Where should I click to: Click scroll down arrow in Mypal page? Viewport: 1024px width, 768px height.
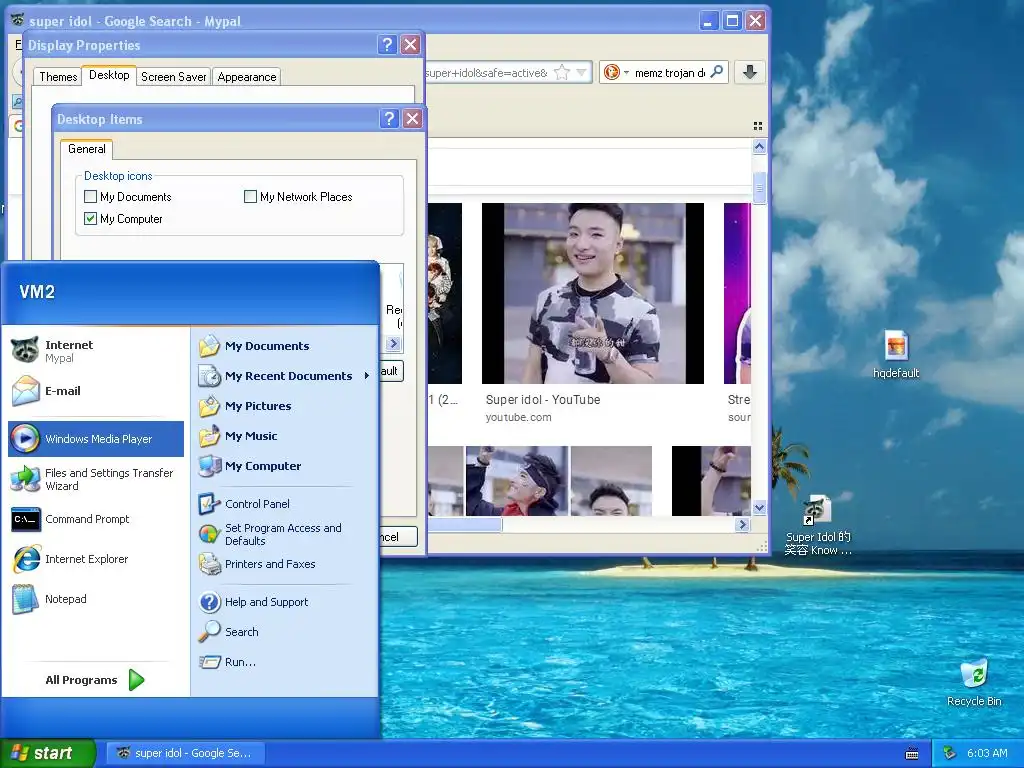(759, 507)
